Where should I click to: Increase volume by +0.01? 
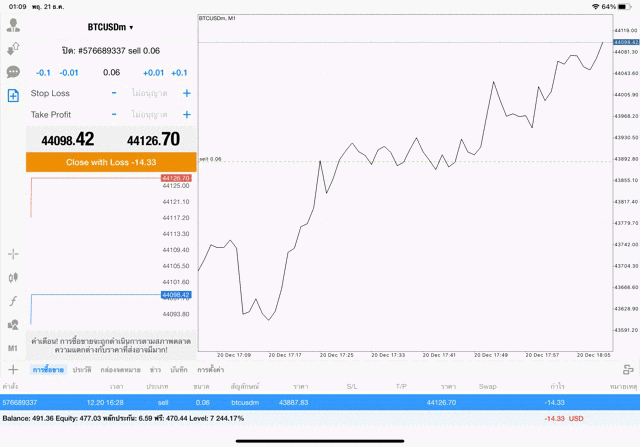(x=153, y=72)
